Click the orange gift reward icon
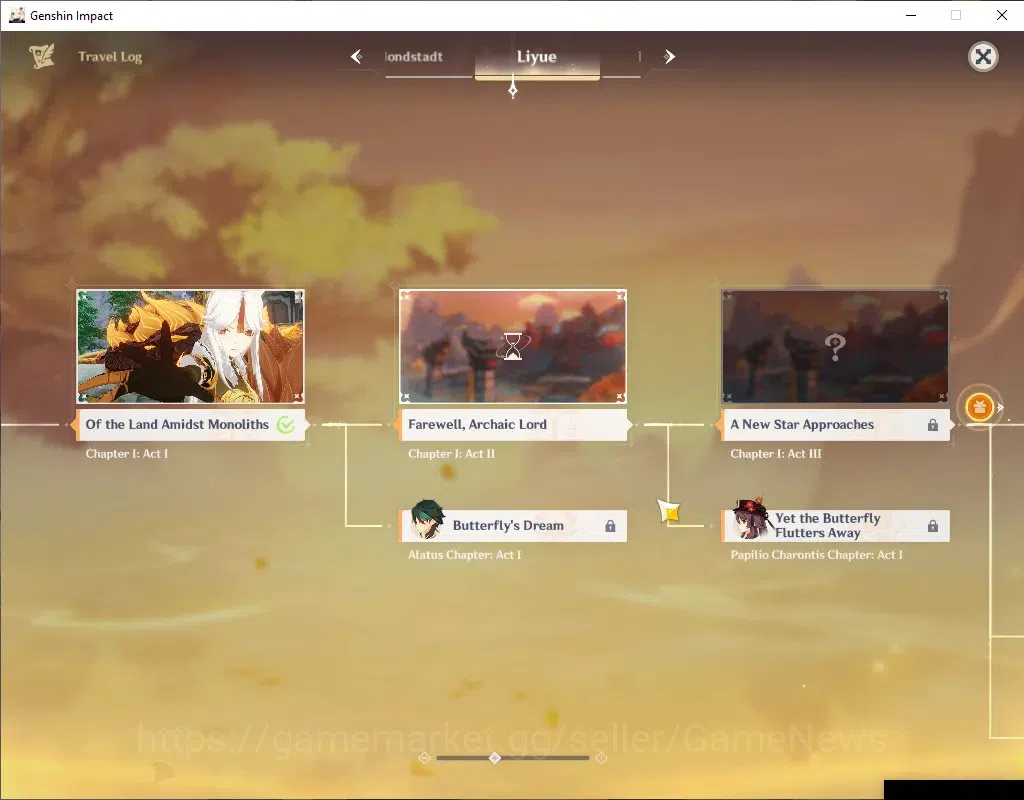This screenshot has width=1024, height=800. coord(979,408)
